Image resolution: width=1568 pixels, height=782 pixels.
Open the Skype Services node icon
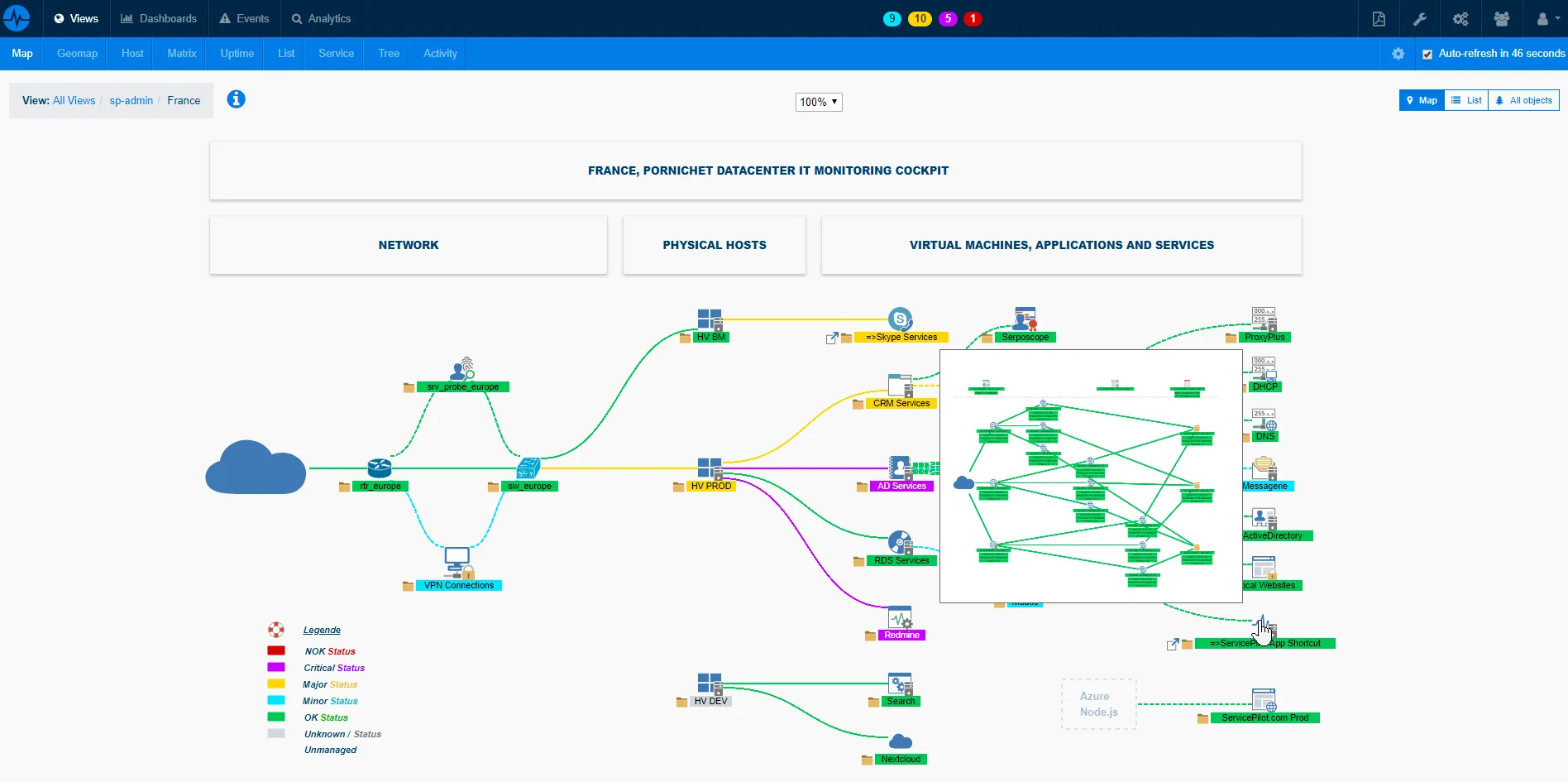901,319
